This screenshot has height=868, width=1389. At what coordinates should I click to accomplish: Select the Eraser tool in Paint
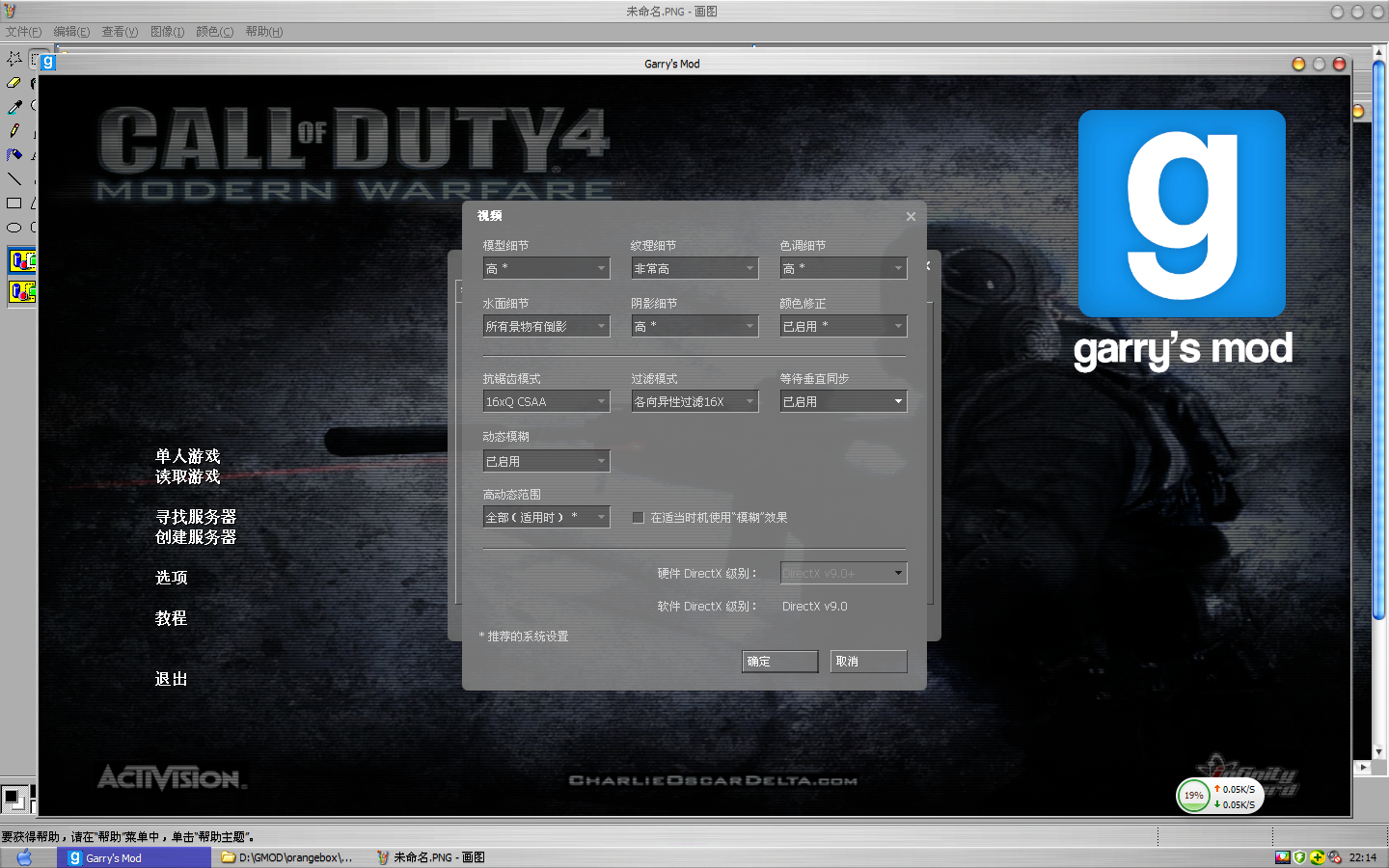point(14,83)
